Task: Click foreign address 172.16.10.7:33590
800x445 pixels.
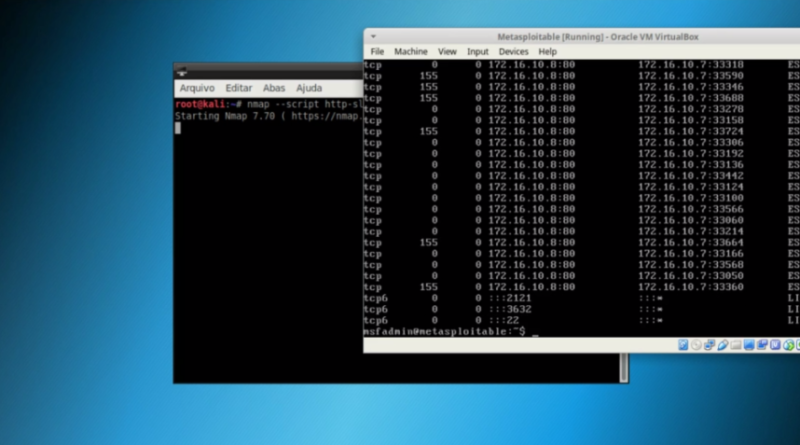Action: 691,76
